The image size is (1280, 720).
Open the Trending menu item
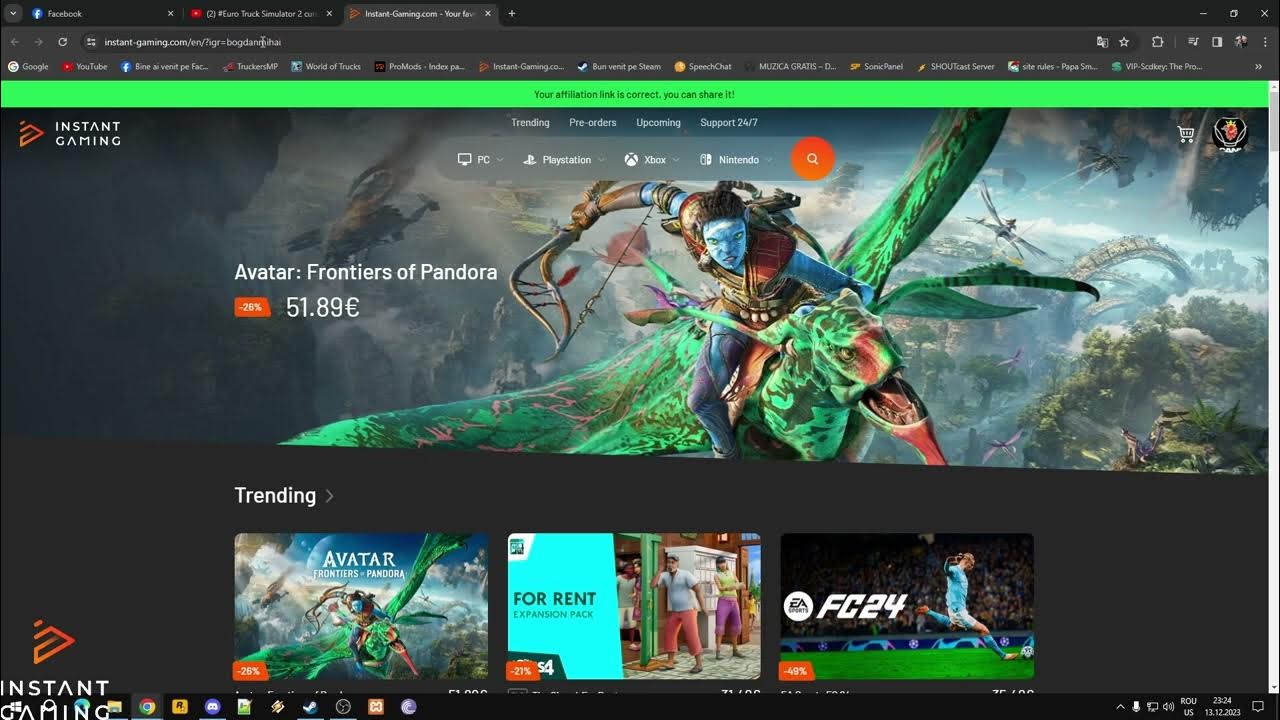pos(530,123)
